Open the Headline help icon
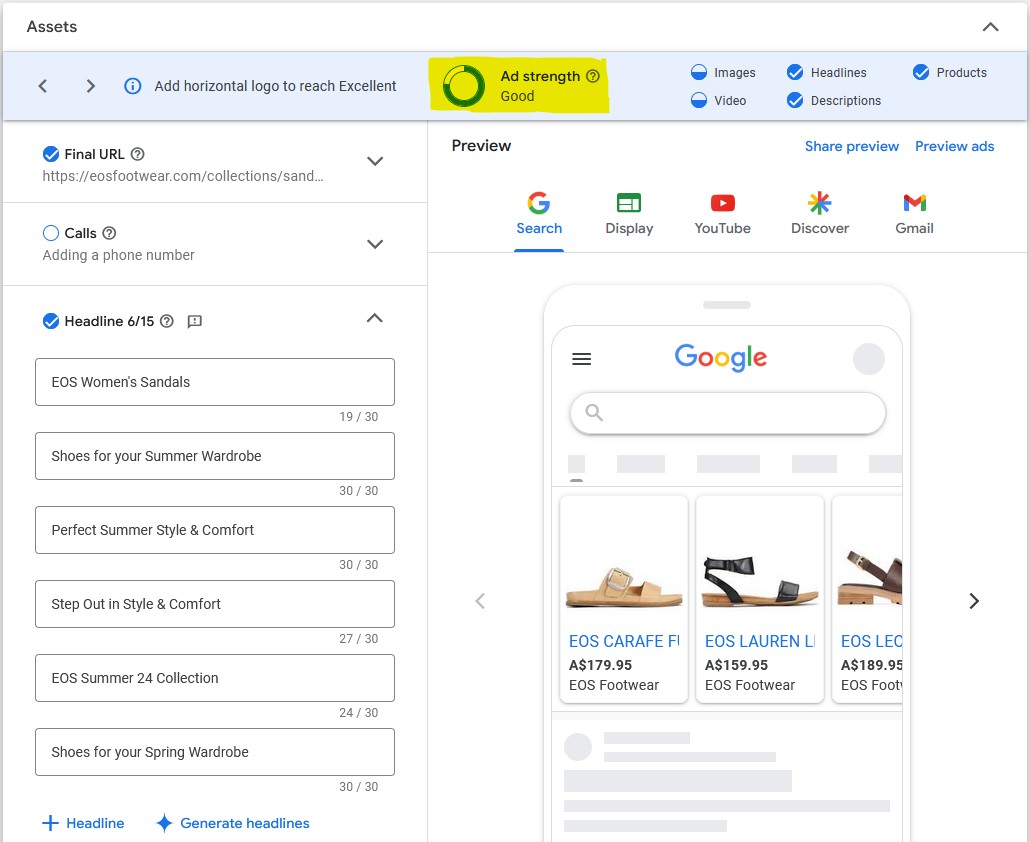 pos(167,321)
